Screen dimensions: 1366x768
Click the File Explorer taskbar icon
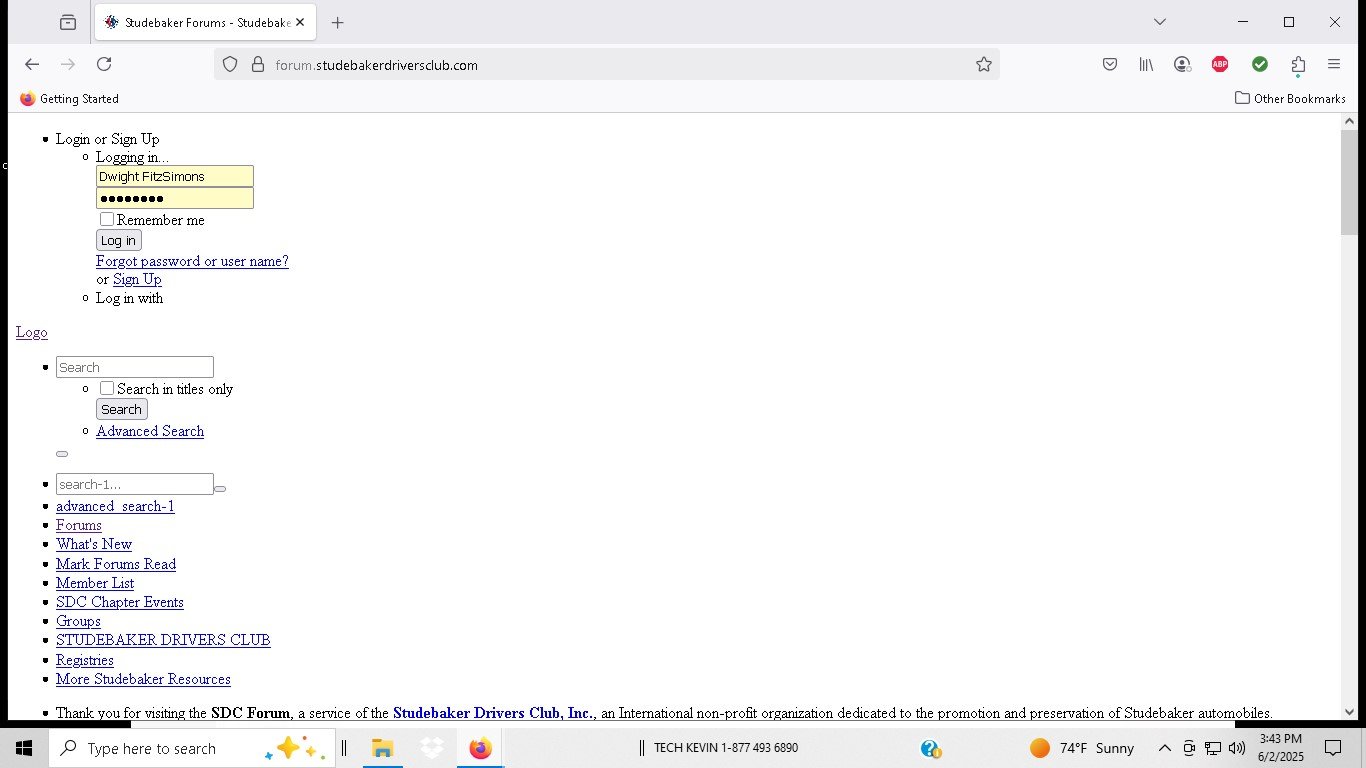click(382, 748)
